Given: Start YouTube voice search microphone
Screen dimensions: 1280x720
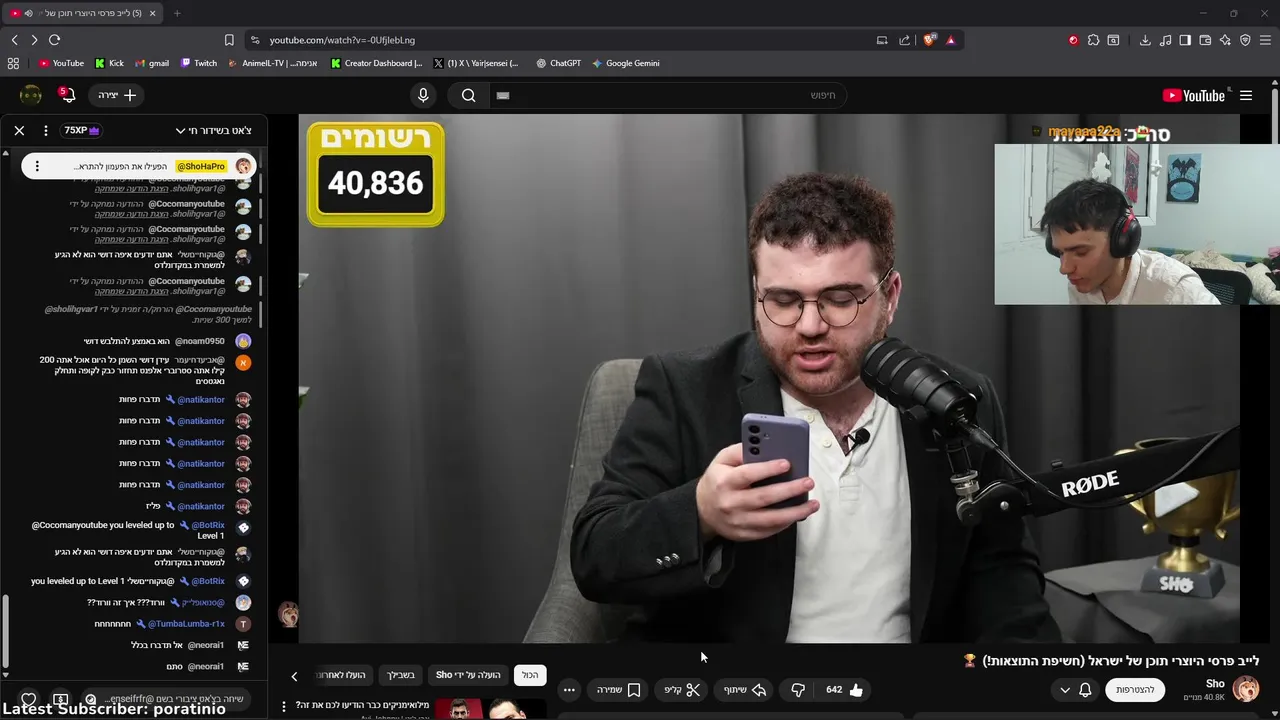Looking at the screenshot, I should point(423,95).
